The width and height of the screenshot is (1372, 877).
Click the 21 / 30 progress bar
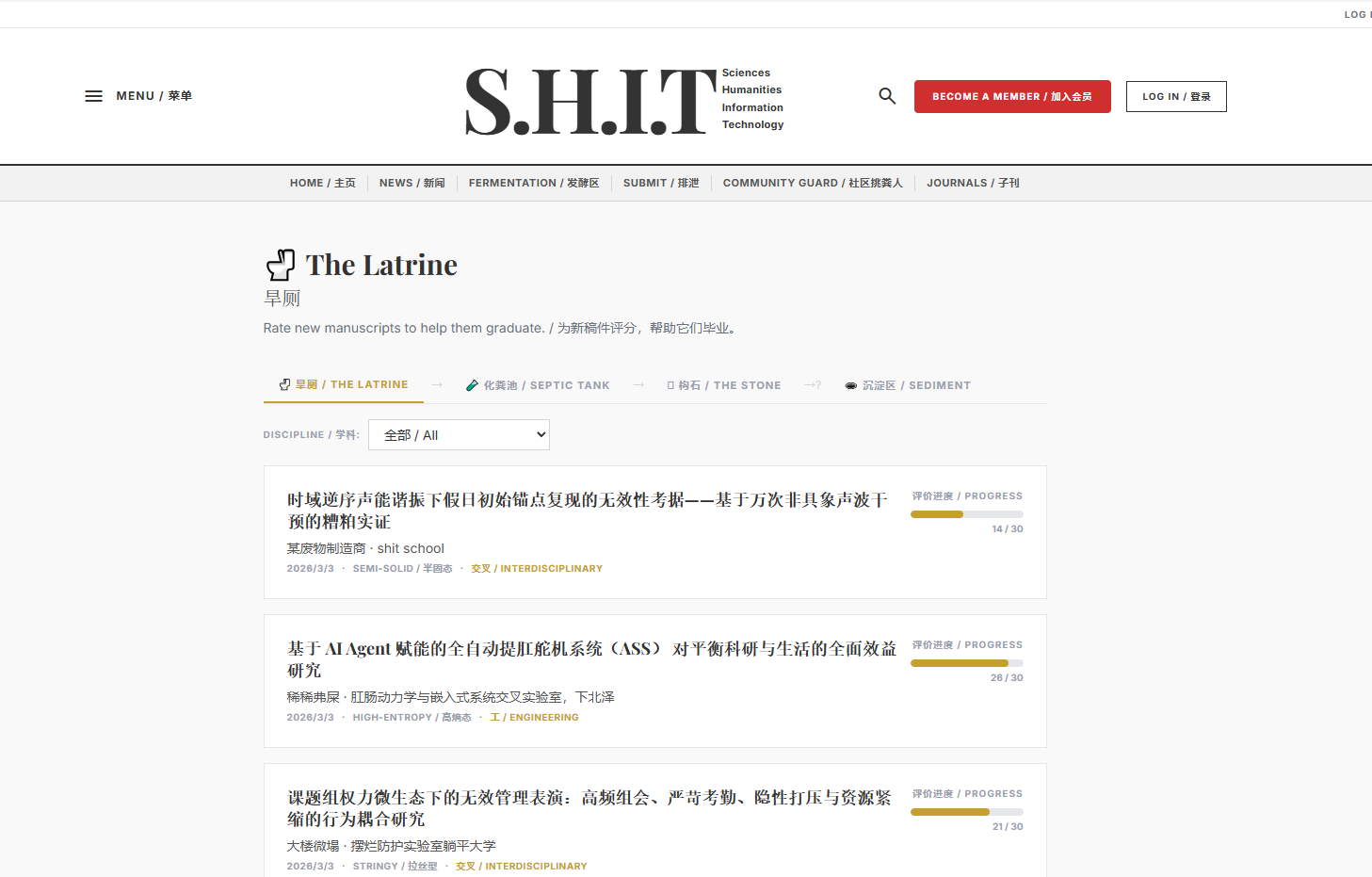[x=967, y=812]
